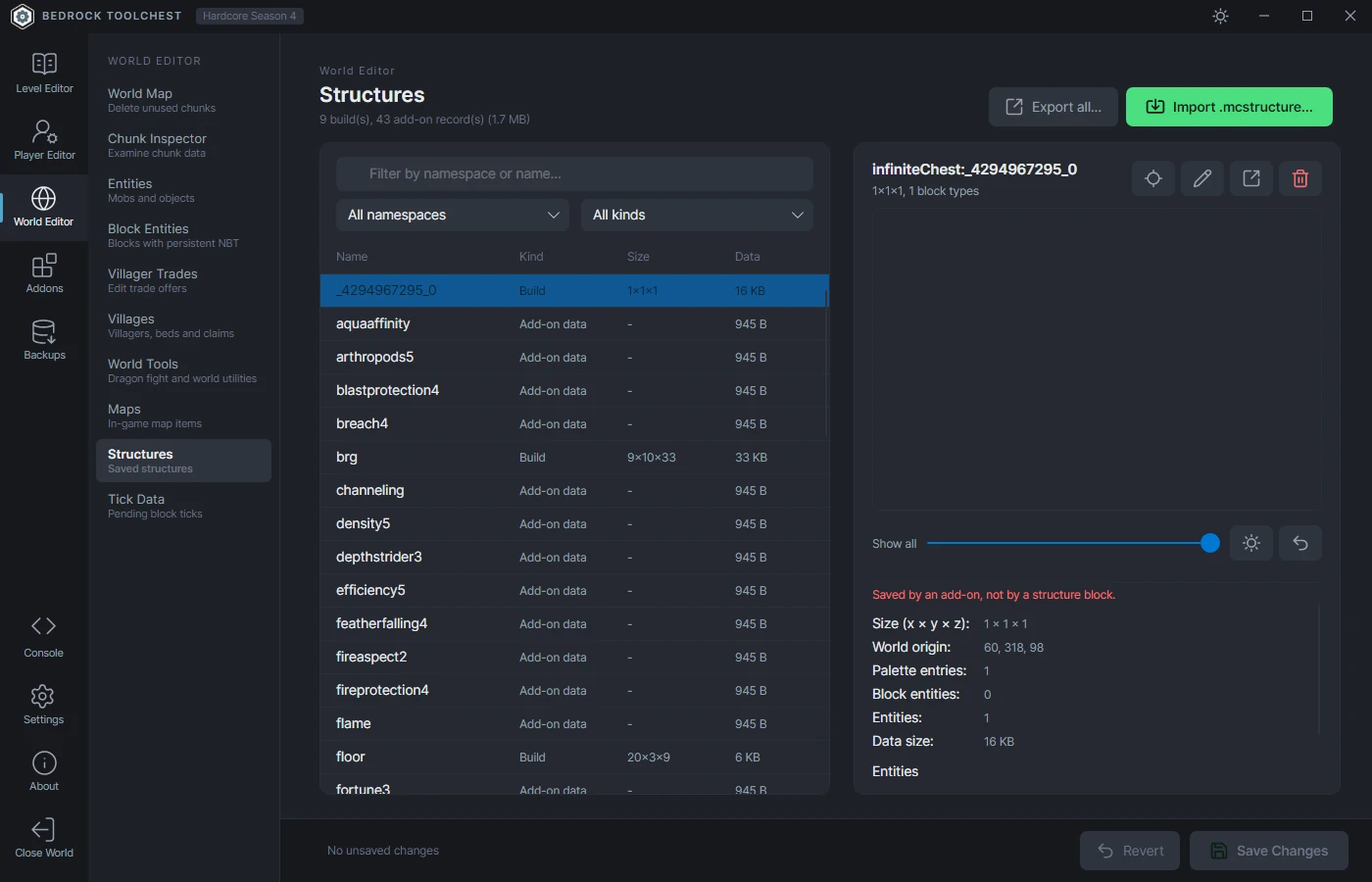Select the floor build row
The height and width of the screenshot is (882, 1372).
coord(574,757)
